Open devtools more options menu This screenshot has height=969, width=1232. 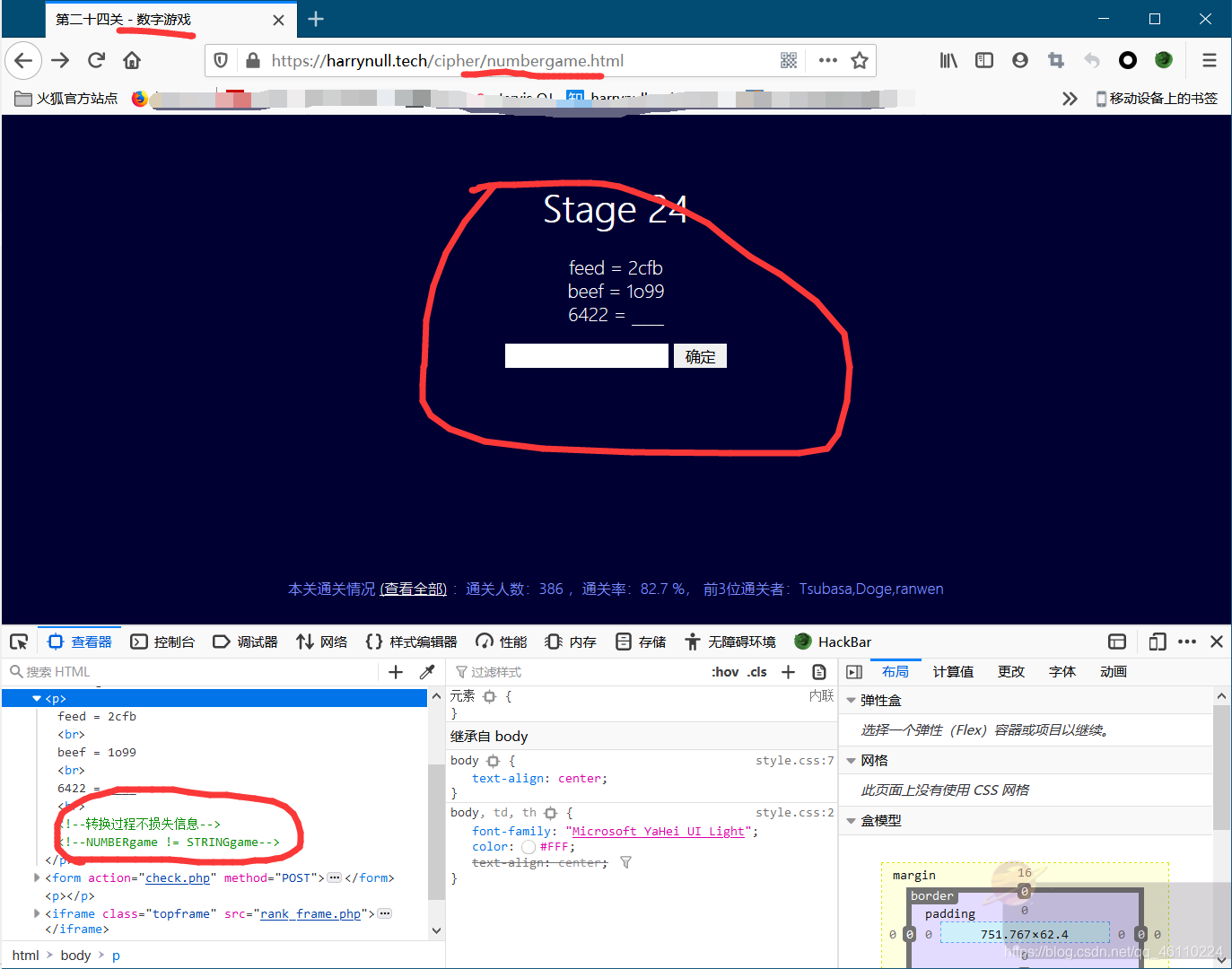click(x=1187, y=642)
